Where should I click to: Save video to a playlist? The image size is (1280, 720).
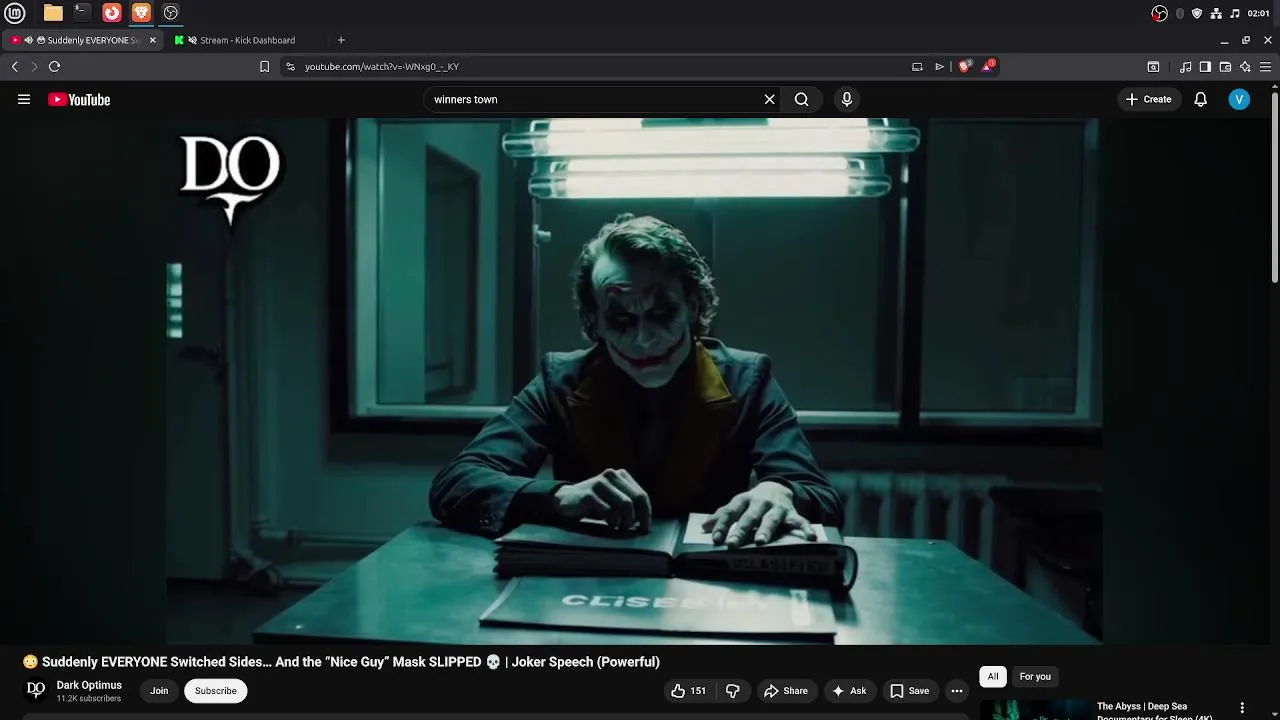pyautogui.click(x=910, y=691)
